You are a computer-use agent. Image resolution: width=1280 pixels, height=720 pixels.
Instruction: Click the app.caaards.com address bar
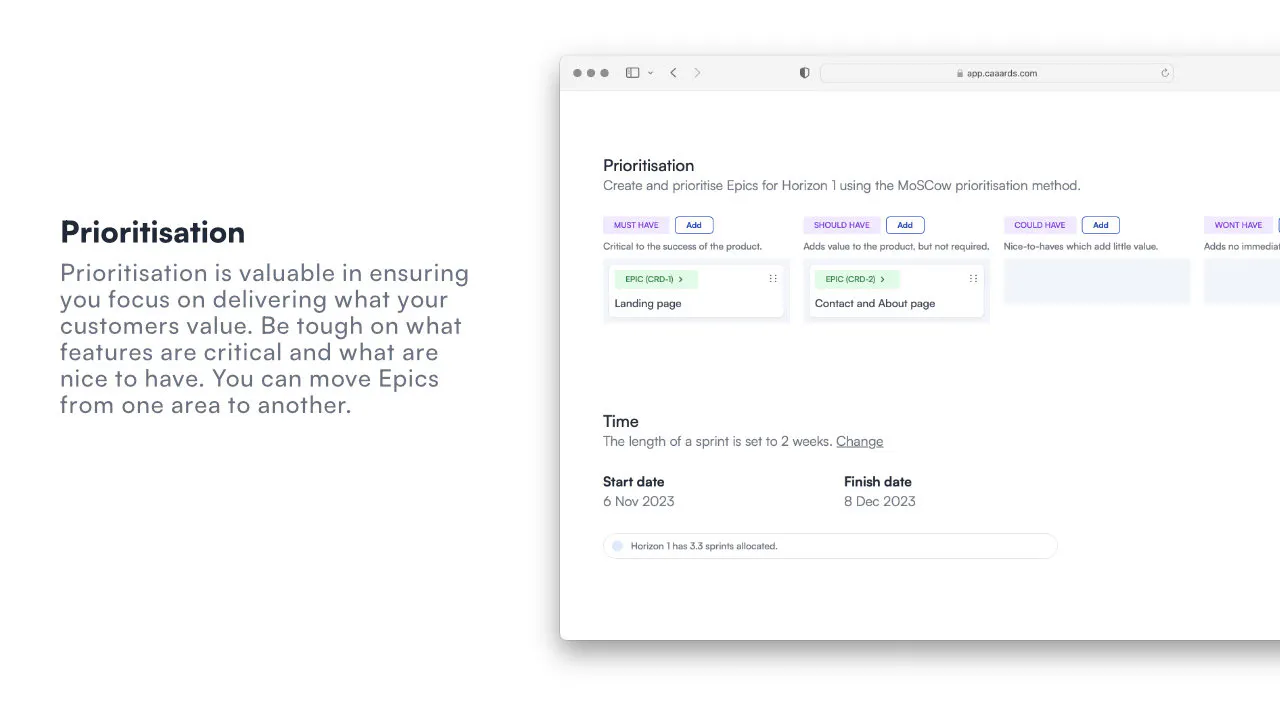click(996, 73)
